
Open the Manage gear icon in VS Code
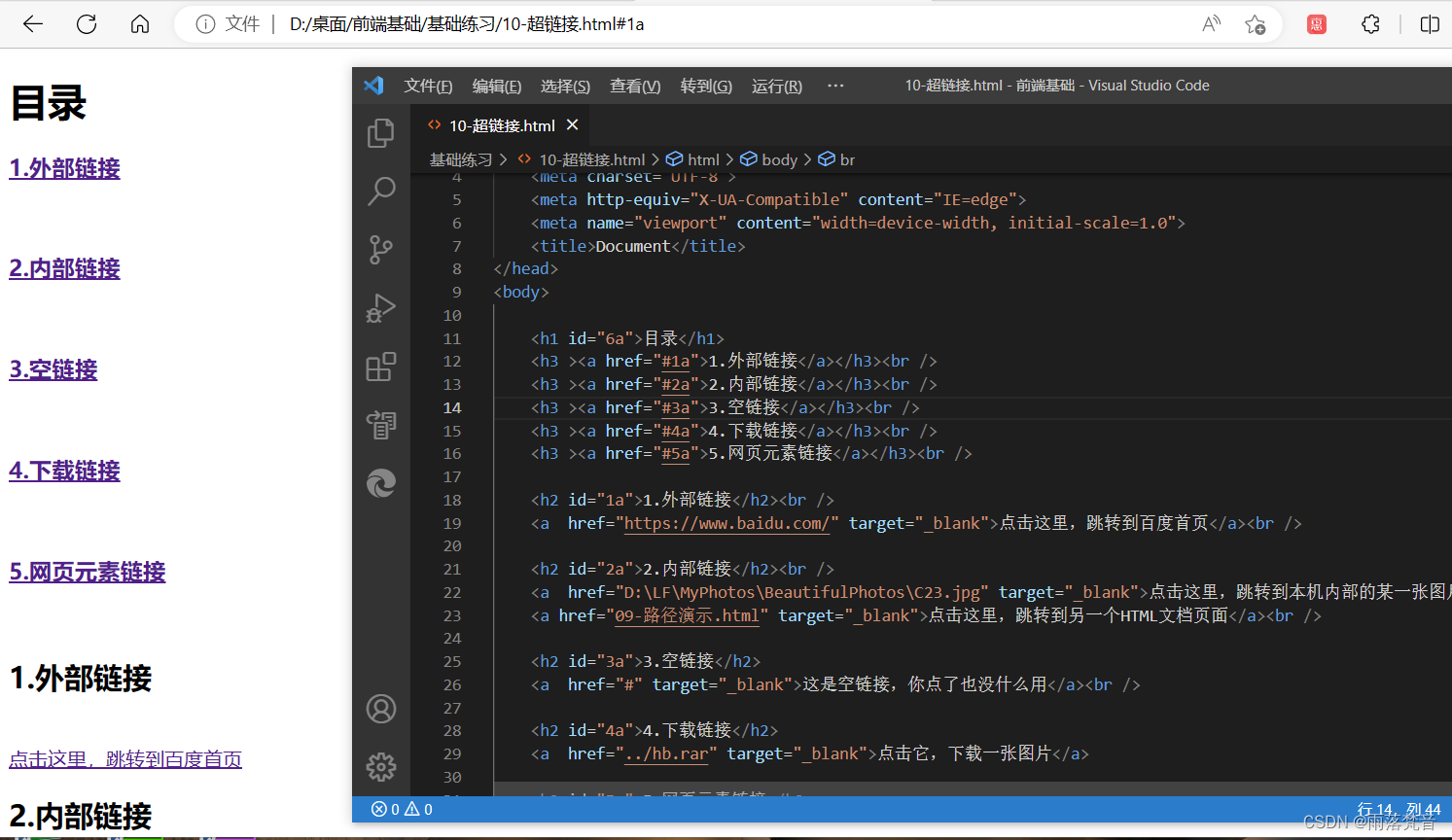381,767
